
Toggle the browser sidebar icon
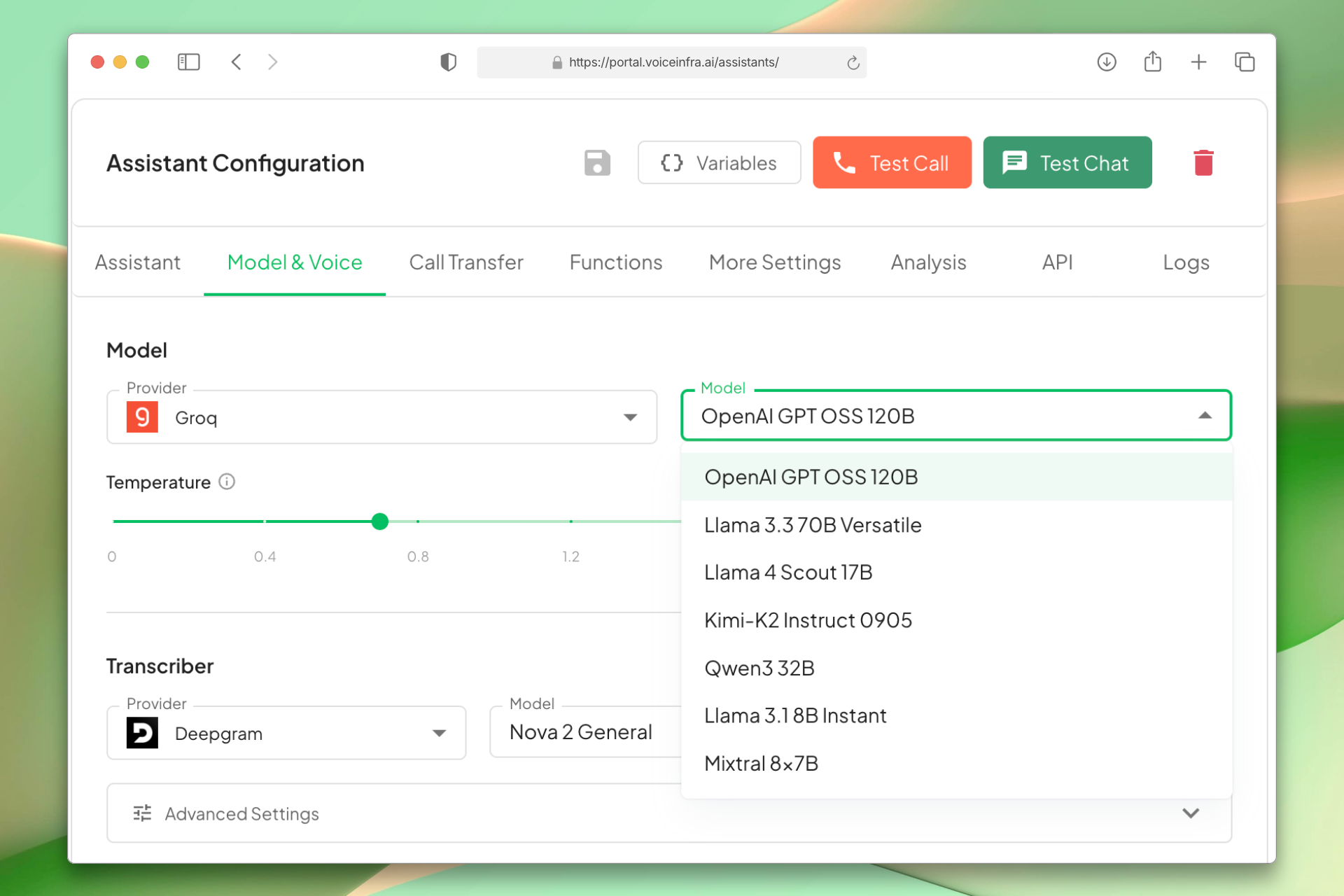pyautogui.click(x=189, y=62)
